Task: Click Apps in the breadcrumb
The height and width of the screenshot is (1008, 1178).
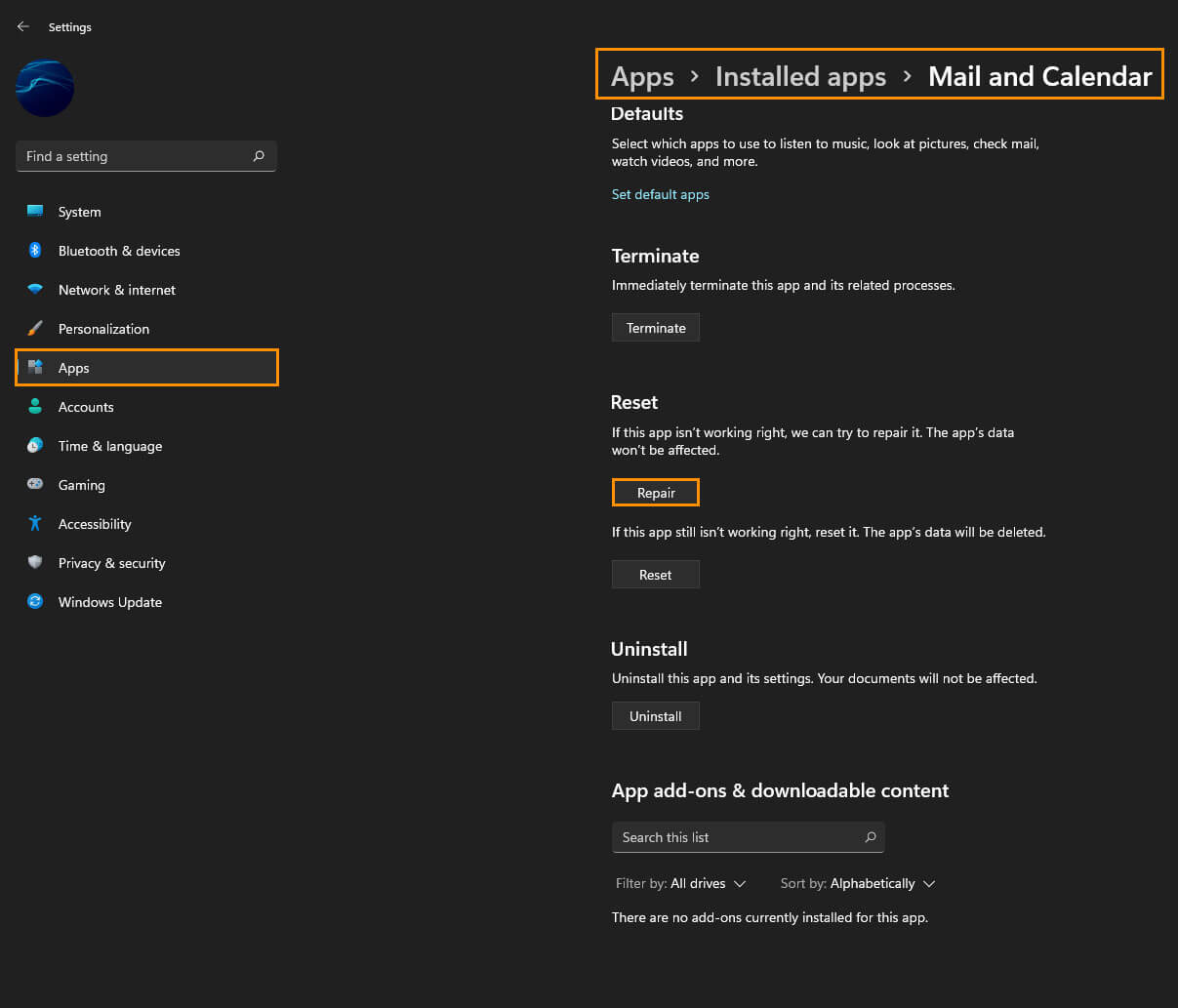Action: point(642,76)
